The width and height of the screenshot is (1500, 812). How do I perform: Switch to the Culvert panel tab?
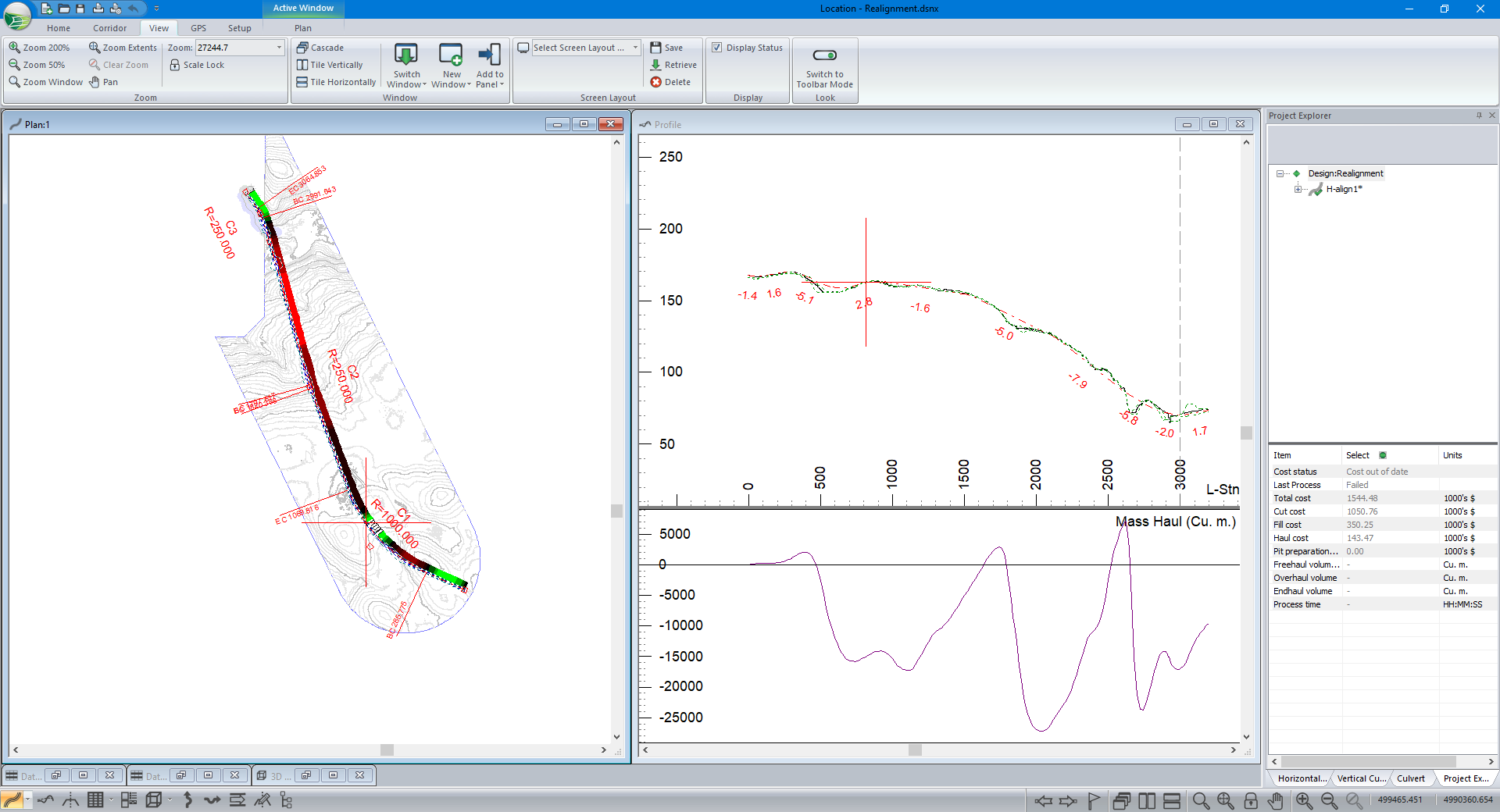(1410, 778)
